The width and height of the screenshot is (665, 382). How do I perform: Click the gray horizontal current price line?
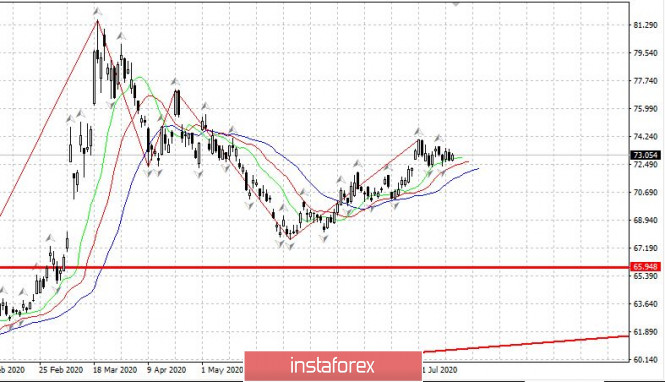315,155
